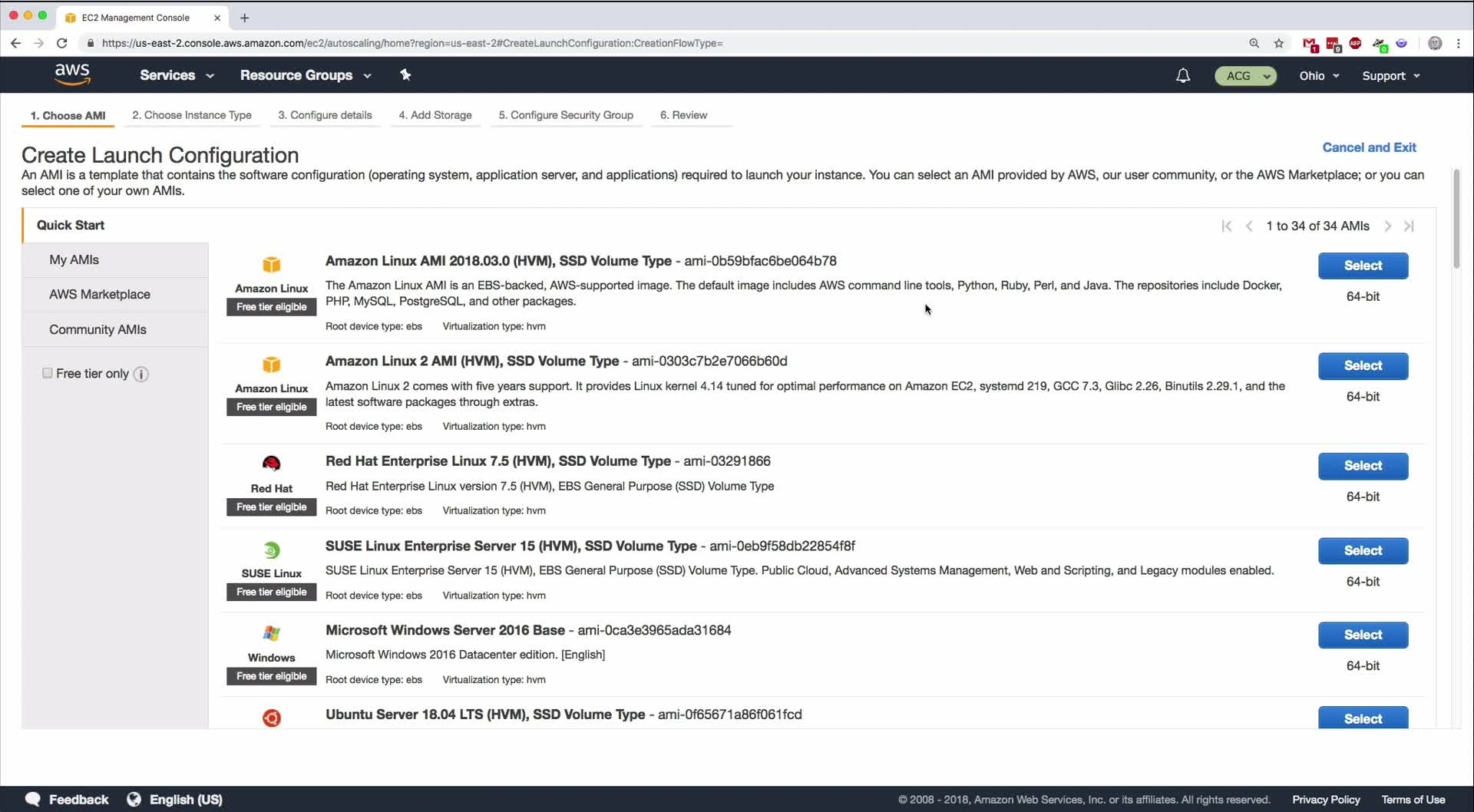The height and width of the screenshot is (812, 1474).
Task: Reload the page with refresh icon
Action: coord(62,43)
